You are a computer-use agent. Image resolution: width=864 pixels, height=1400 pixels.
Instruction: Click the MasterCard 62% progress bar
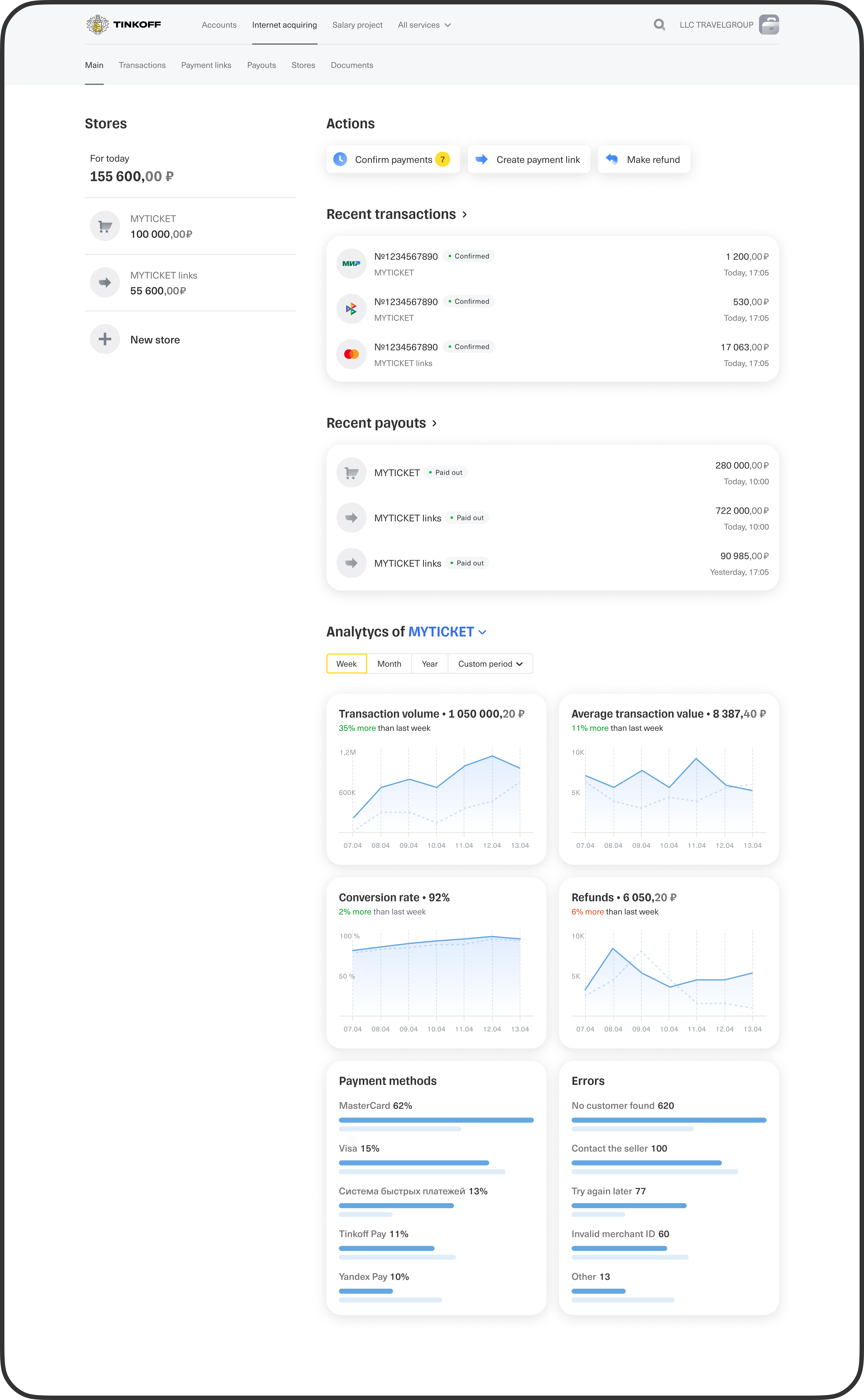436,1120
